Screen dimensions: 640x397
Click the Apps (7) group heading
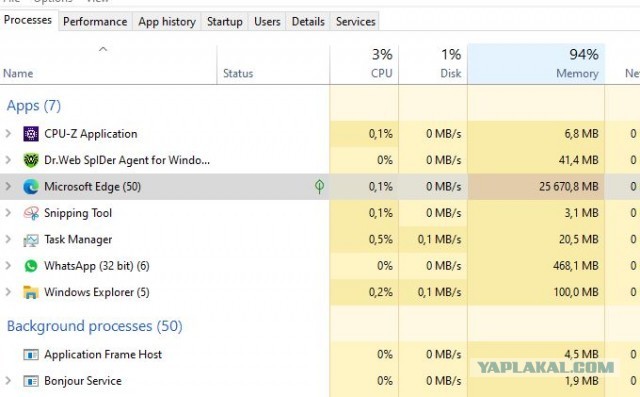[x=34, y=106]
